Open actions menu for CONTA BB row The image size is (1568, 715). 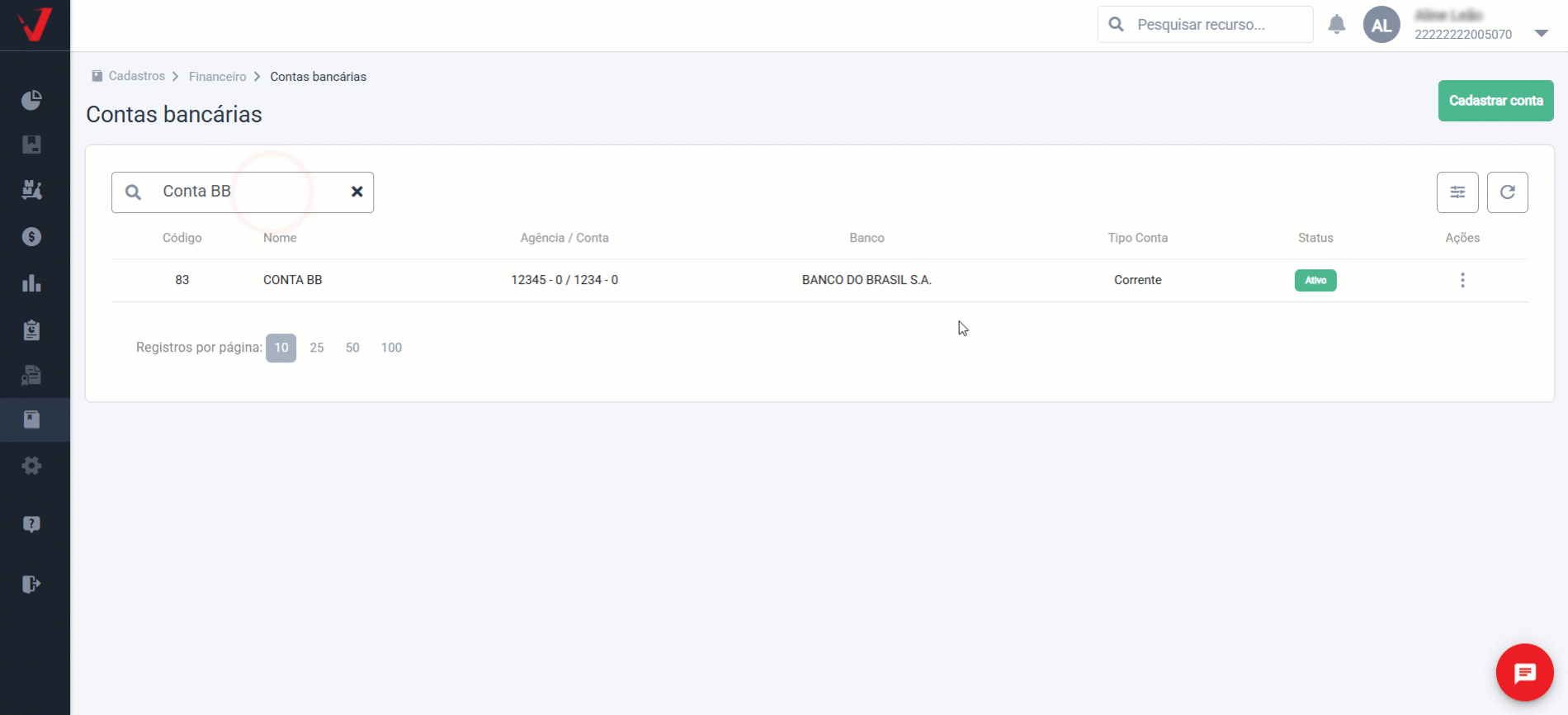click(x=1462, y=280)
